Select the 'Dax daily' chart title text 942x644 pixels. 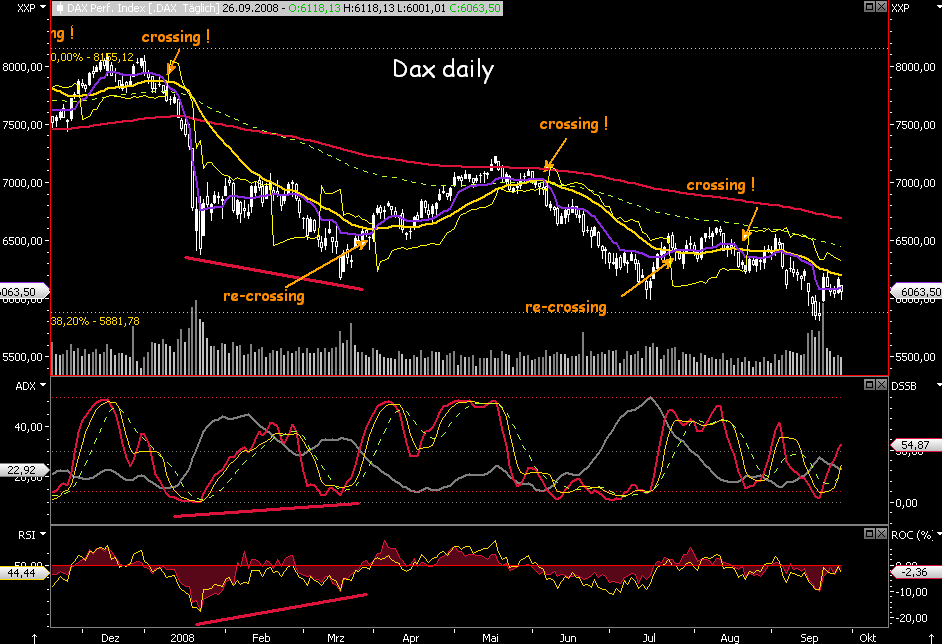point(443,69)
